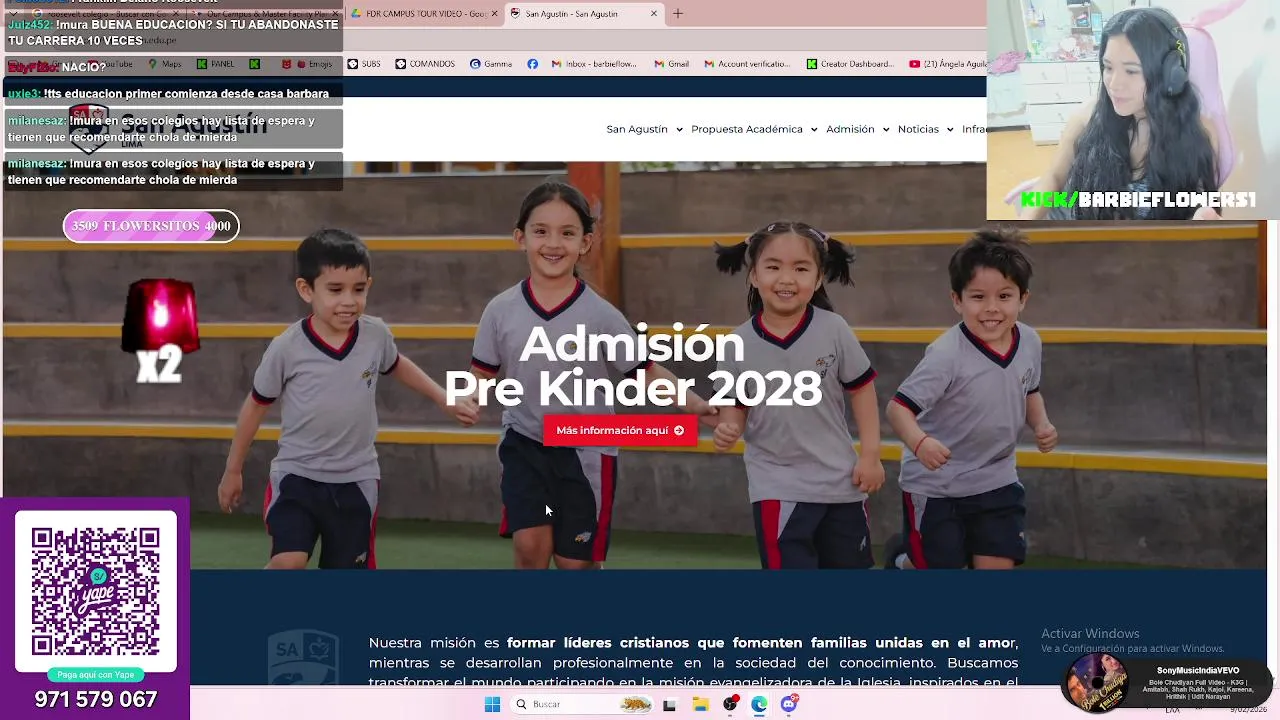Open the Inbox - barbieflow Gmail bookmark
Image resolution: width=1280 pixels, height=720 pixels.
[x=593, y=64]
